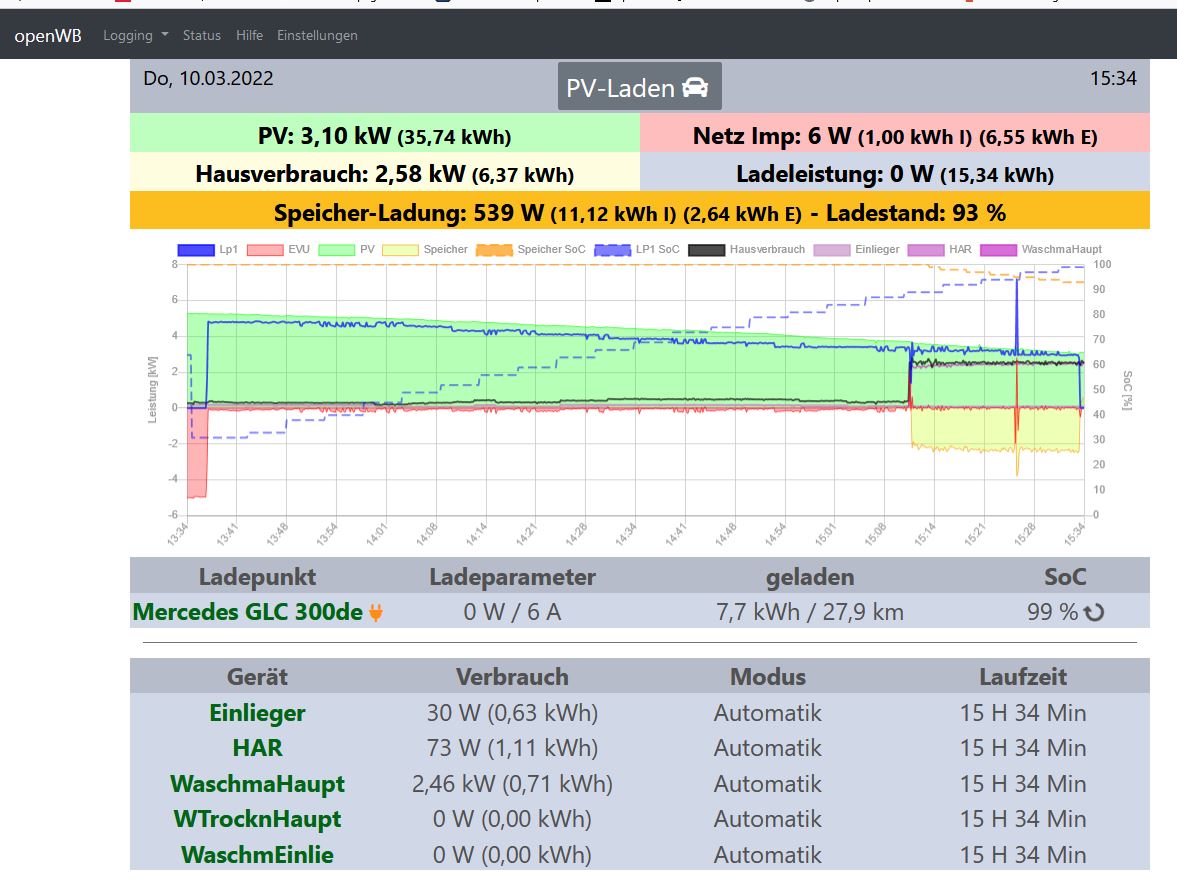The image size is (1177, 872).
Task: Open the Logging dropdown menu
Action: (135, 35)
